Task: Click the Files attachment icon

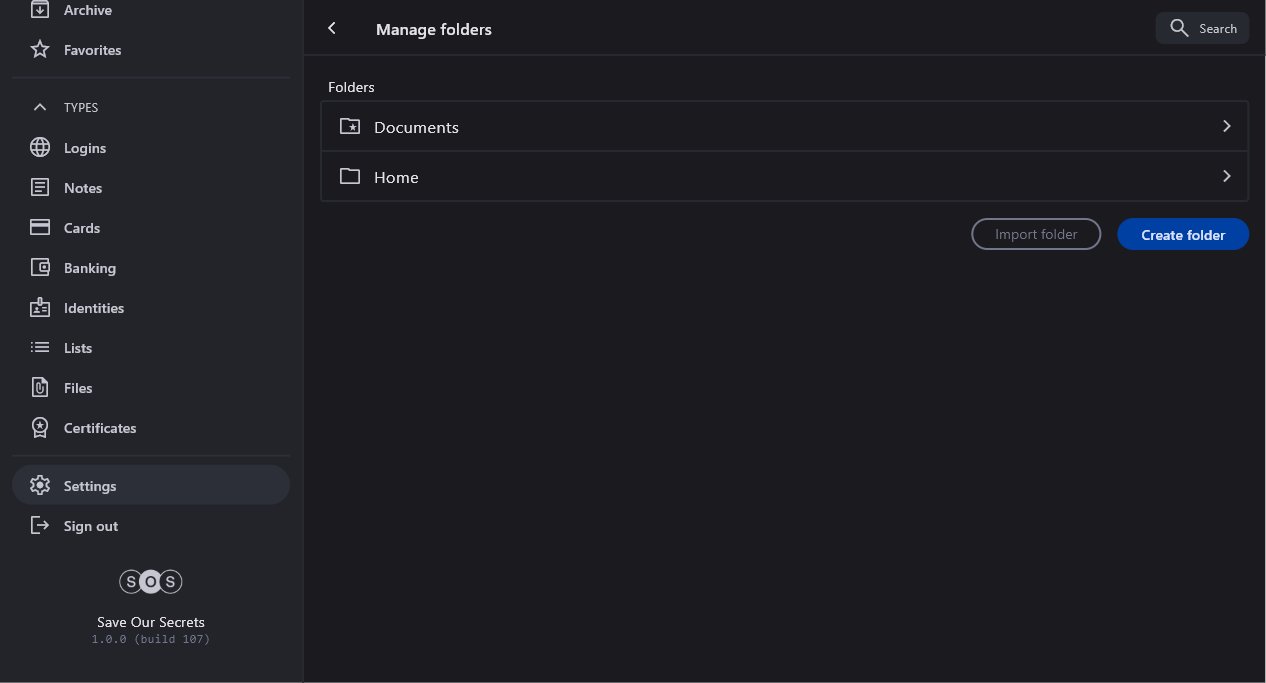Action: click(40, 388)
